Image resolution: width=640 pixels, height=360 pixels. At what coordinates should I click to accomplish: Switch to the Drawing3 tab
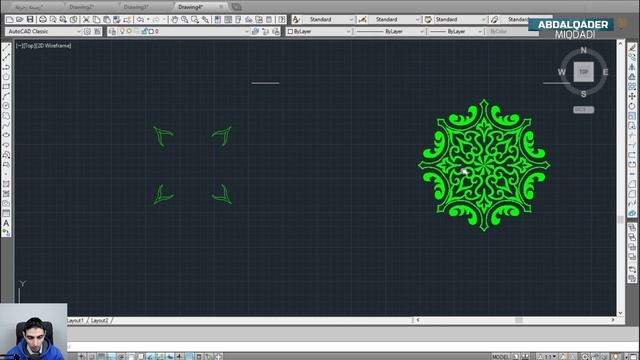coord(136,7)
